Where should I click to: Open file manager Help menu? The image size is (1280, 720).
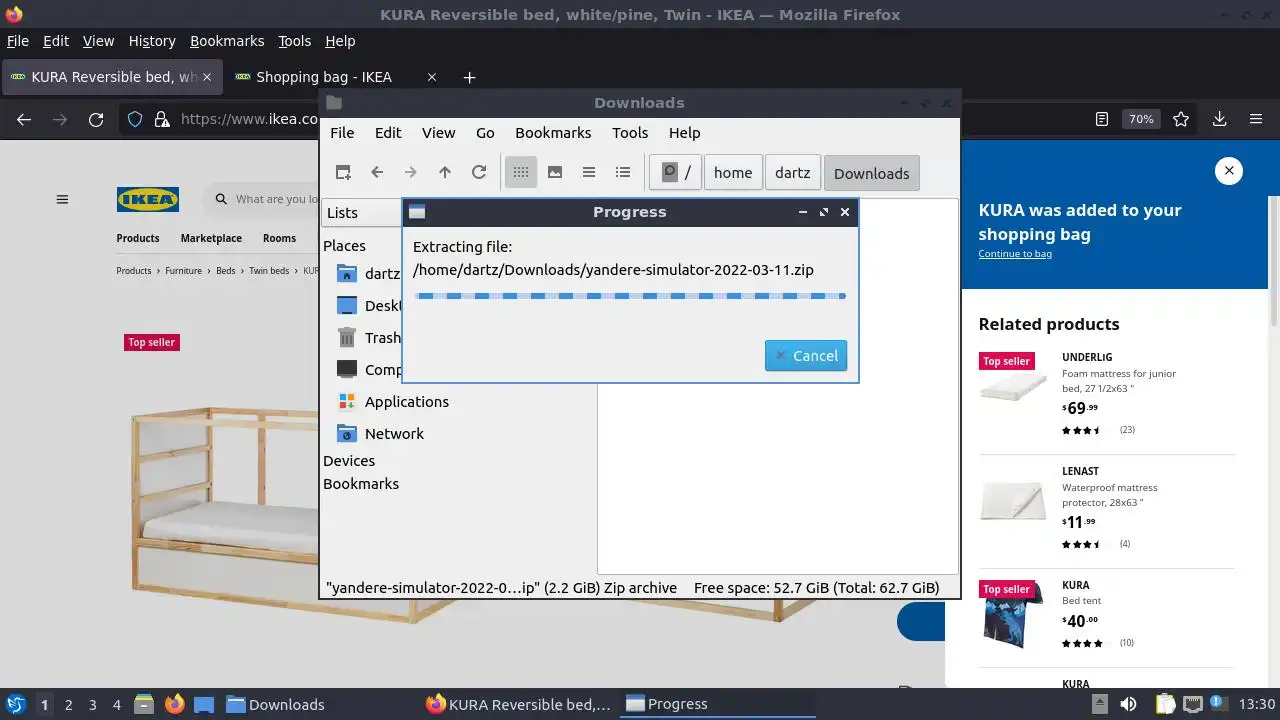(x=684, y=133)
